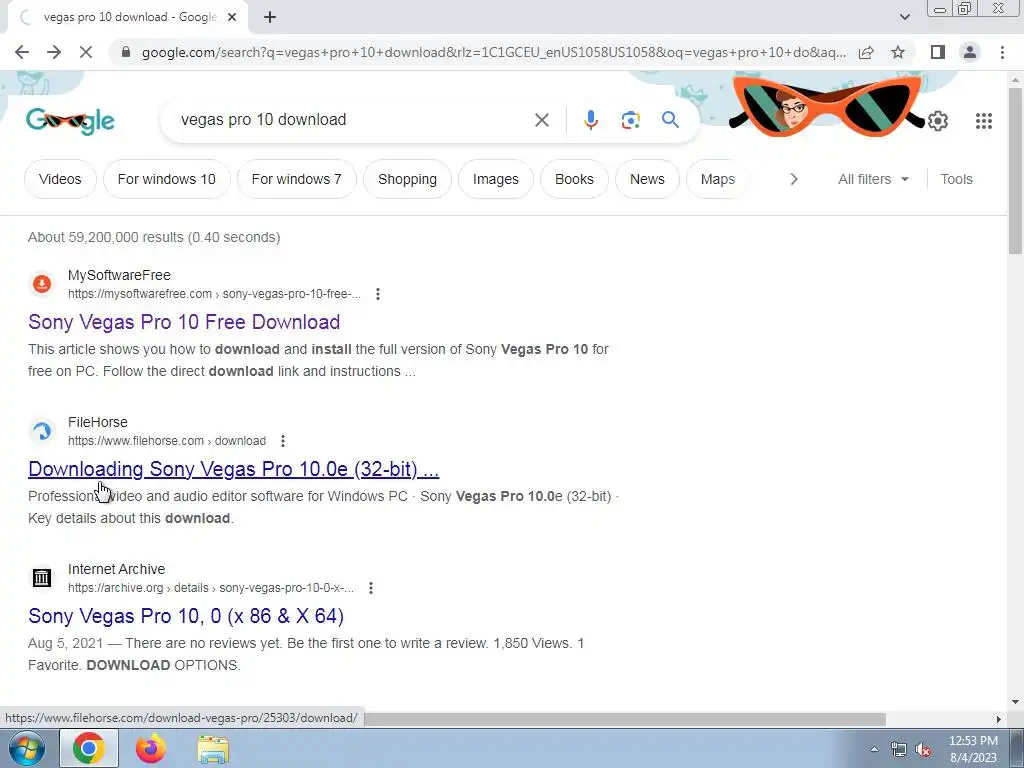Open the tab search dropdown arrow
Screen dimensions: 1024x768
pyautogui.click(x=904, y=17)
